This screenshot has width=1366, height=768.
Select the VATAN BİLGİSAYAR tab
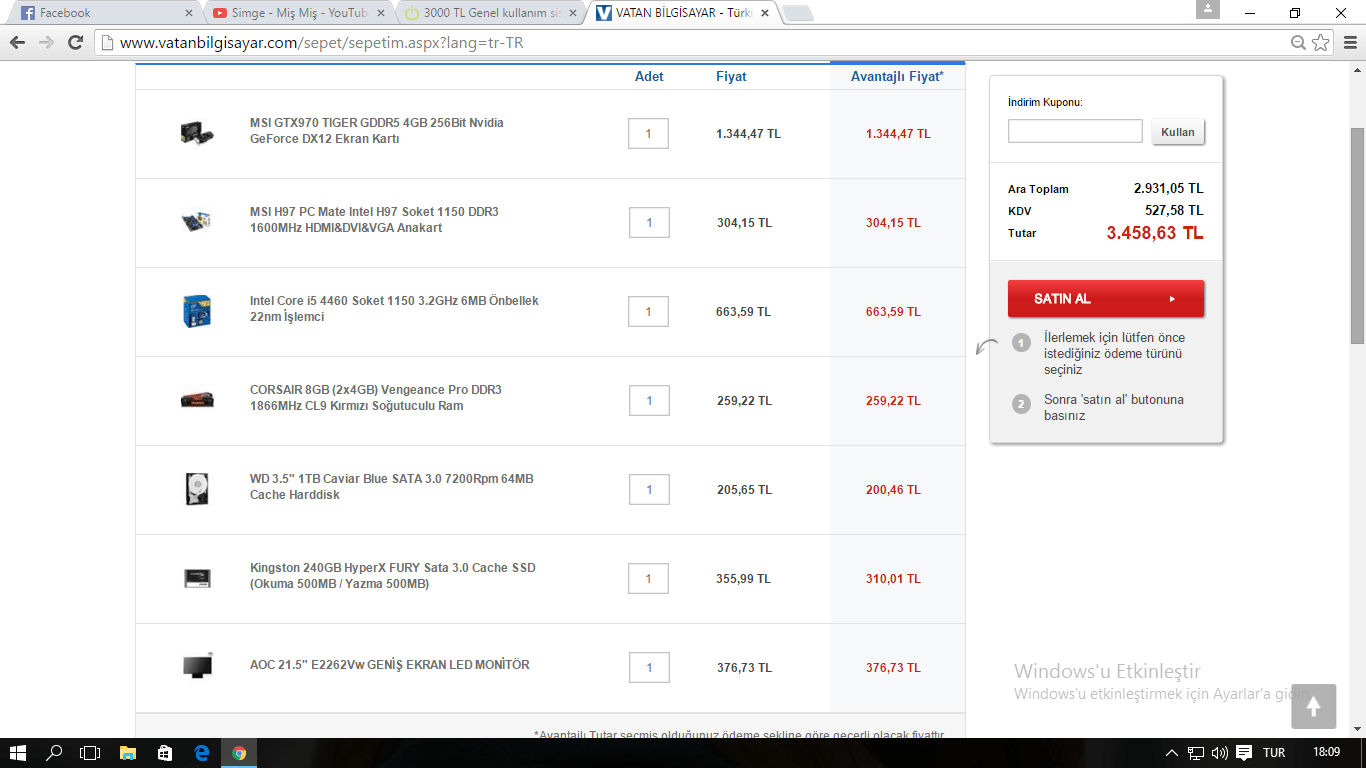683,13
